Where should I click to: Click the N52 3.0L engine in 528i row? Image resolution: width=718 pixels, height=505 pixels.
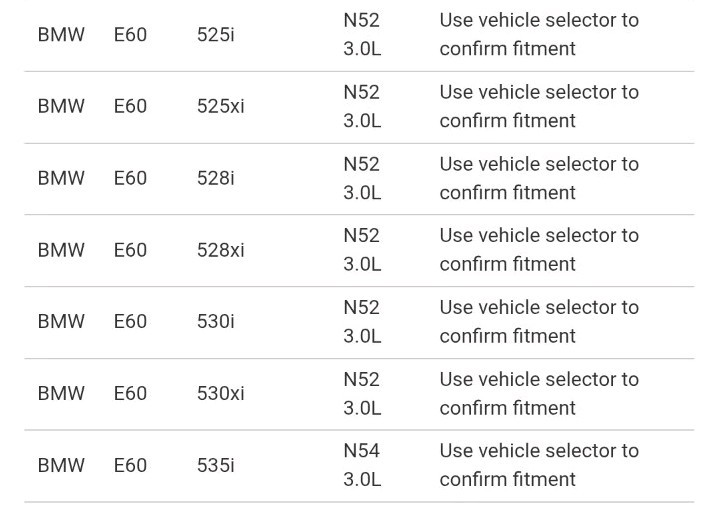click(x=362, y=178)
